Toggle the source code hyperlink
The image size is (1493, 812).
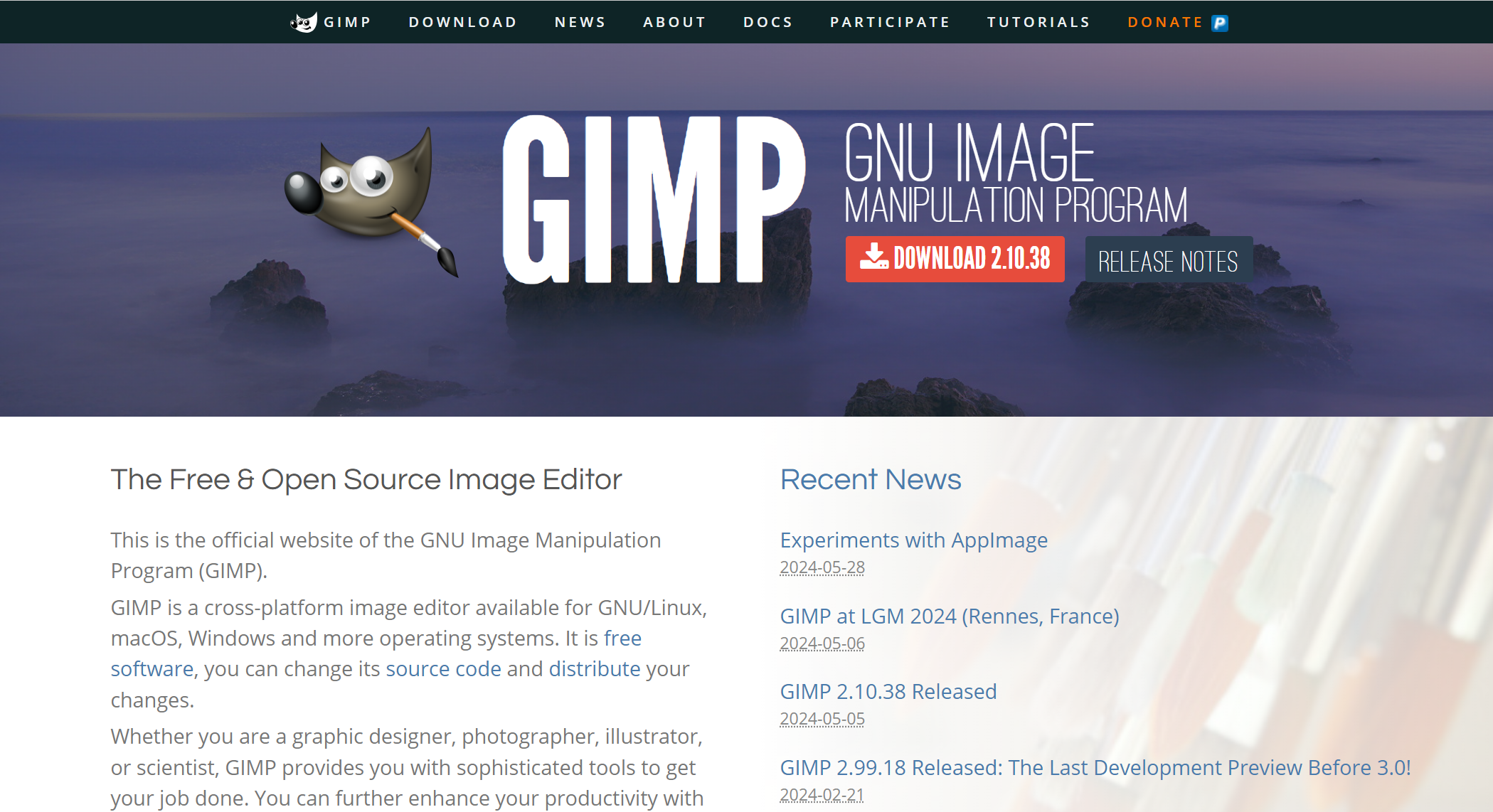pos(444,668)
